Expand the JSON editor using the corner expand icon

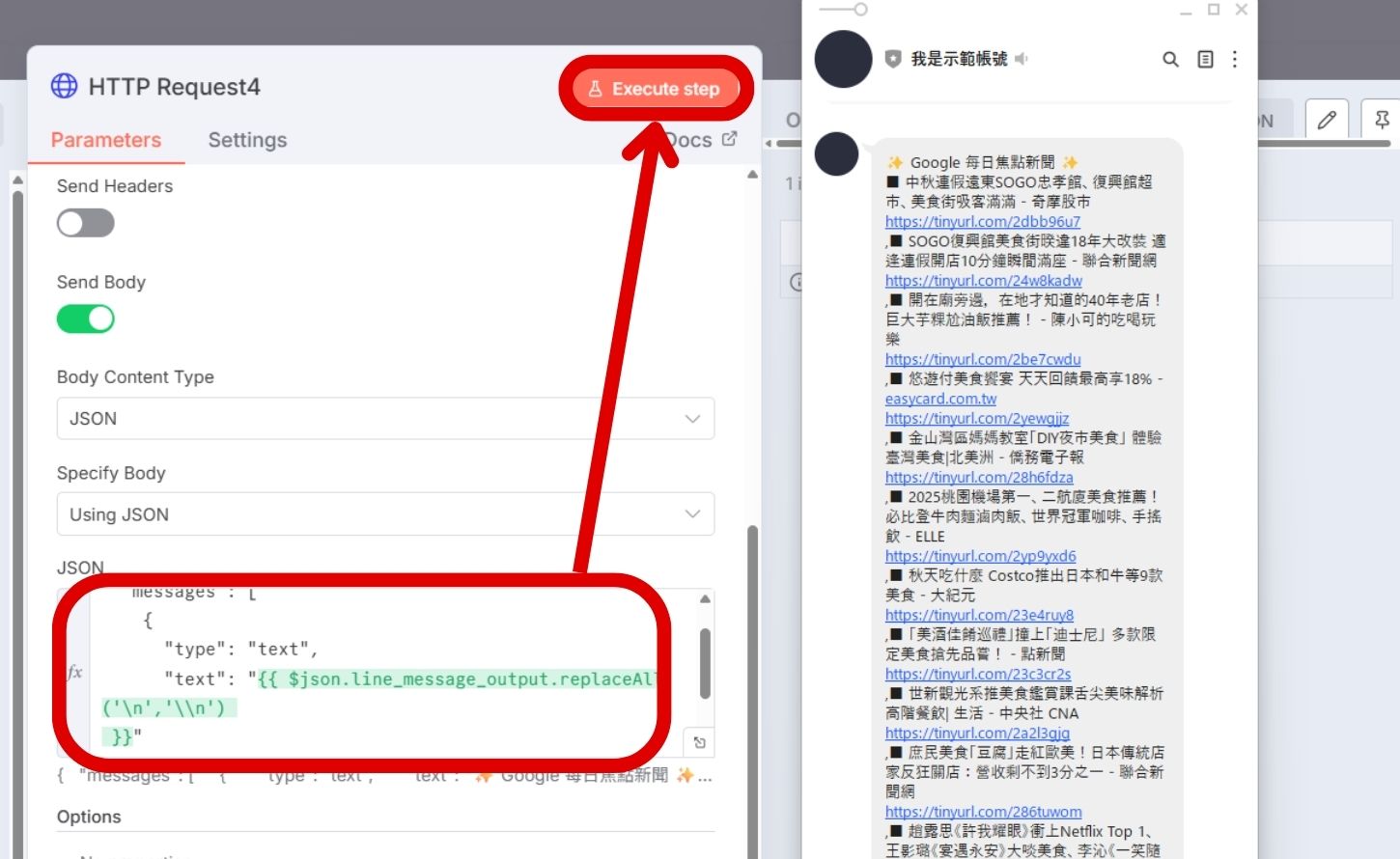click(697, 742)
